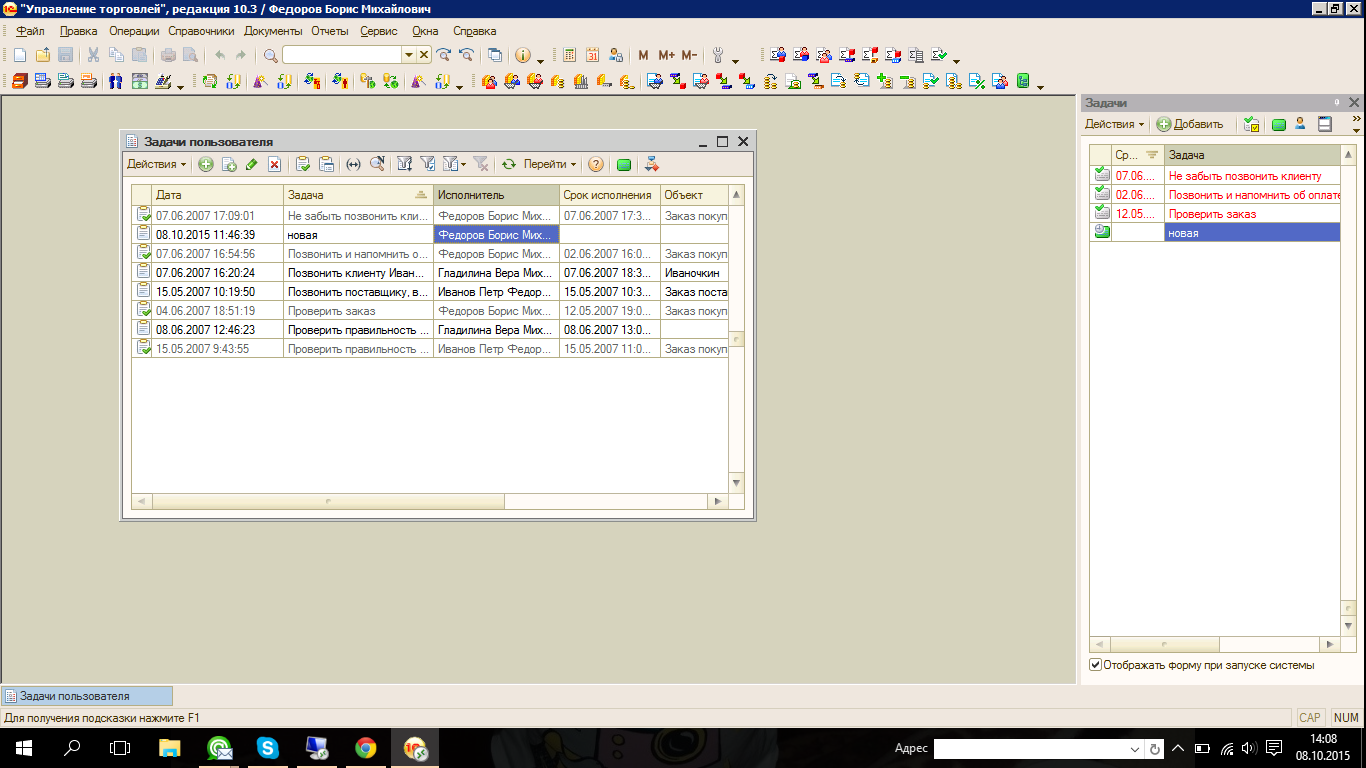Click the pencil edit icon
The width and height of the screenshot is (1366, 768).
click(251, 164)
